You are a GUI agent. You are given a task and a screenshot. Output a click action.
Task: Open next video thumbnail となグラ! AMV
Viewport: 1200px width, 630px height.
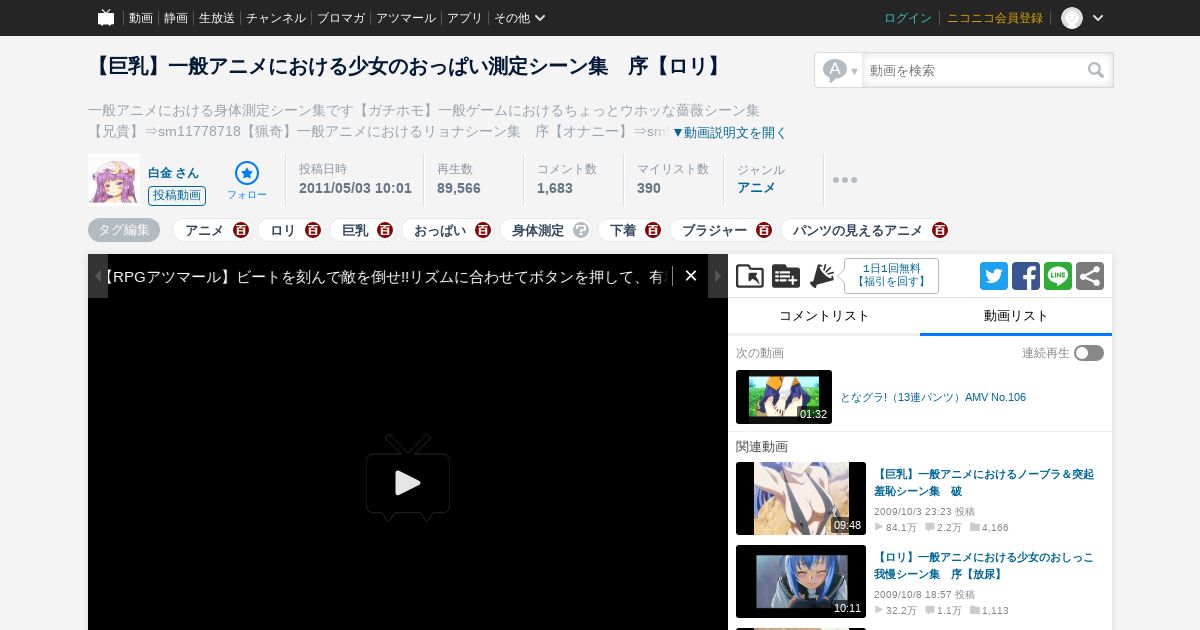point(784,397)
